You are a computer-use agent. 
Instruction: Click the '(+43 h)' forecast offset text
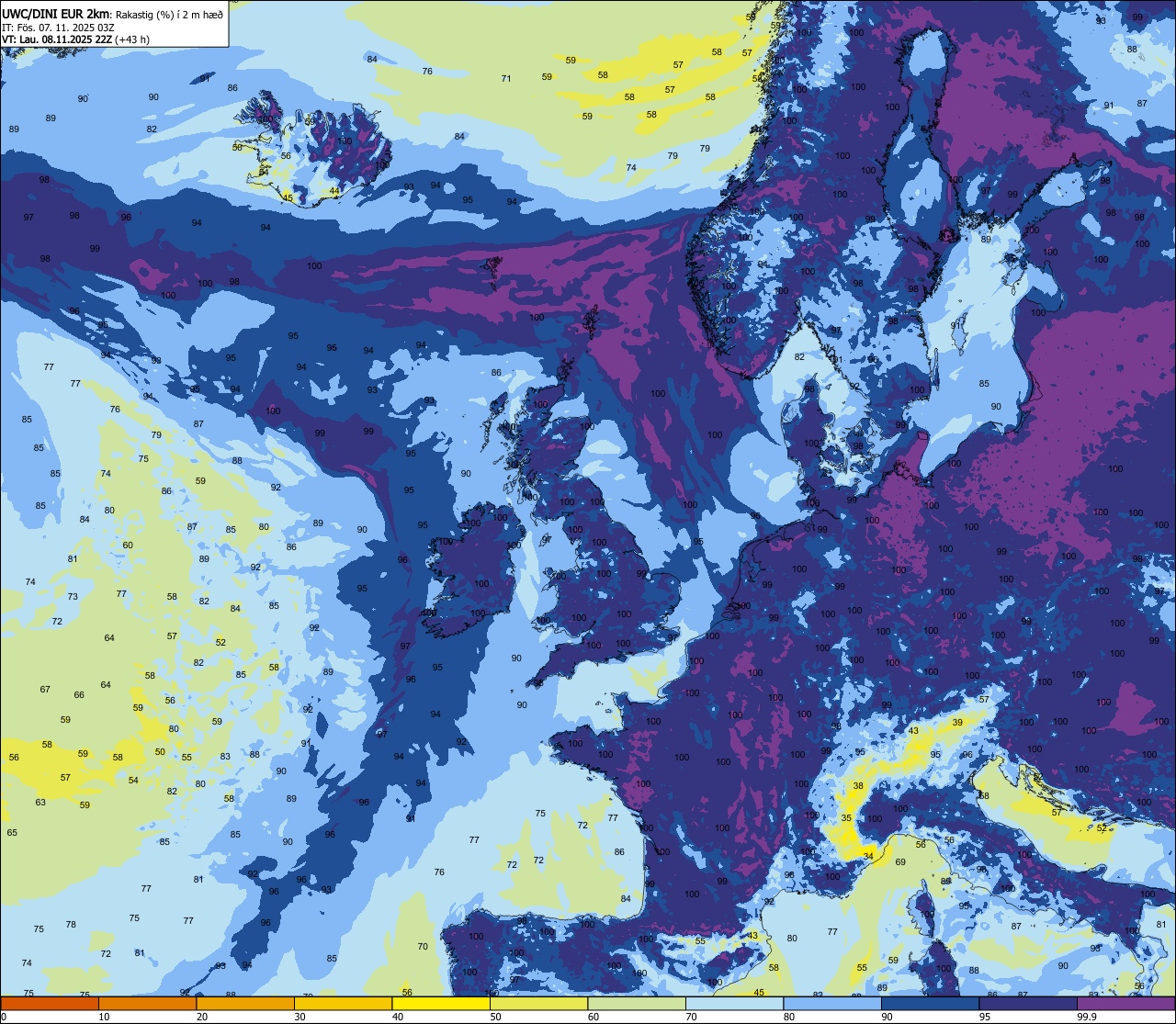click(133, 39)
